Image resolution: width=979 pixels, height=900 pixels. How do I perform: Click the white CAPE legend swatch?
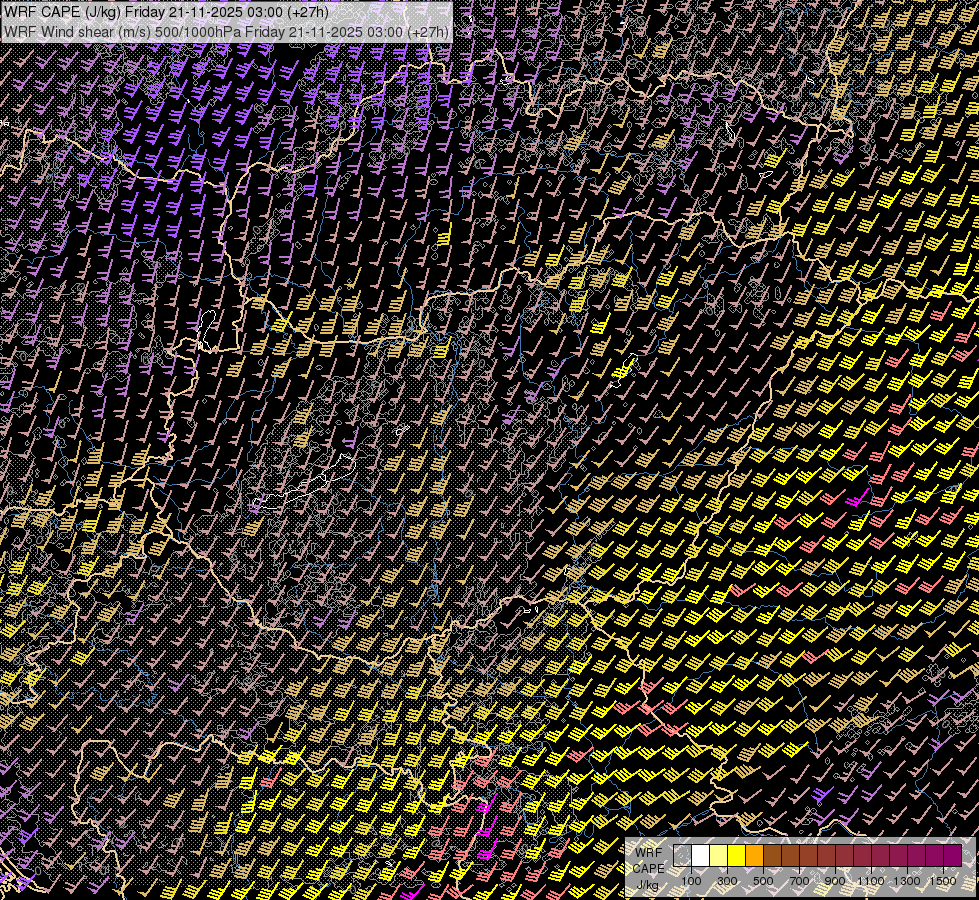tap(701, 856)
